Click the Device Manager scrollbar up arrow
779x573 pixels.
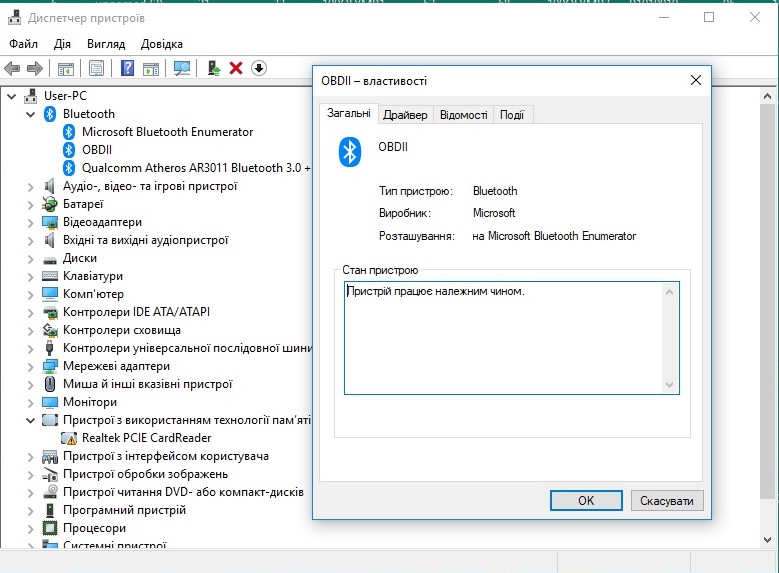767,96
